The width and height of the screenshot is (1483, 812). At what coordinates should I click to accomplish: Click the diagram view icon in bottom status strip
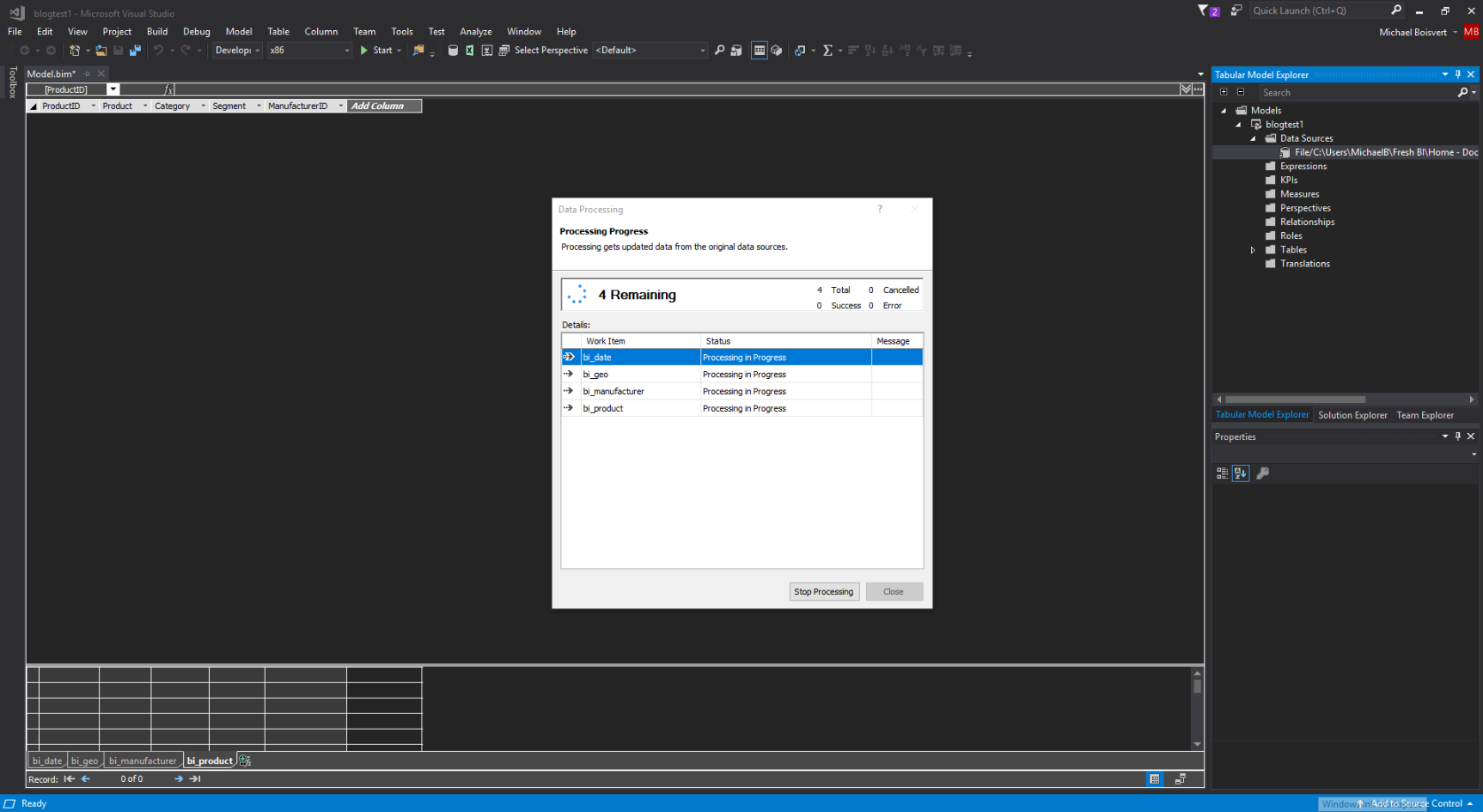tap(1181, 779)
